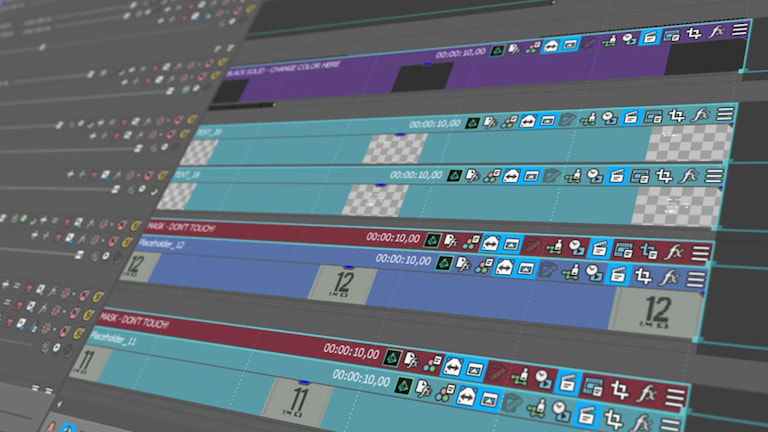768x432 pixels.
Task: Toggle the blue clapperboard button on the purple event
Action: point(650,38)
